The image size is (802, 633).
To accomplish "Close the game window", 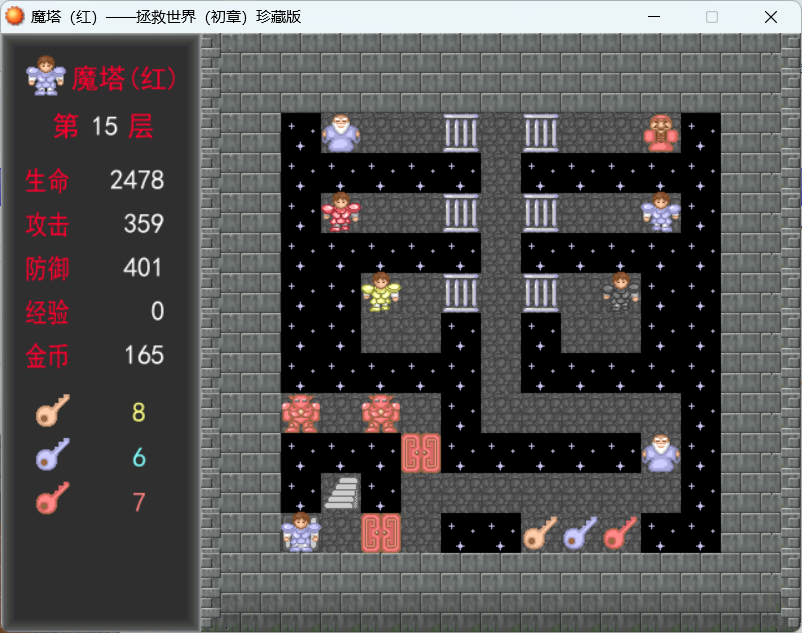I will (x=771, y=17).
